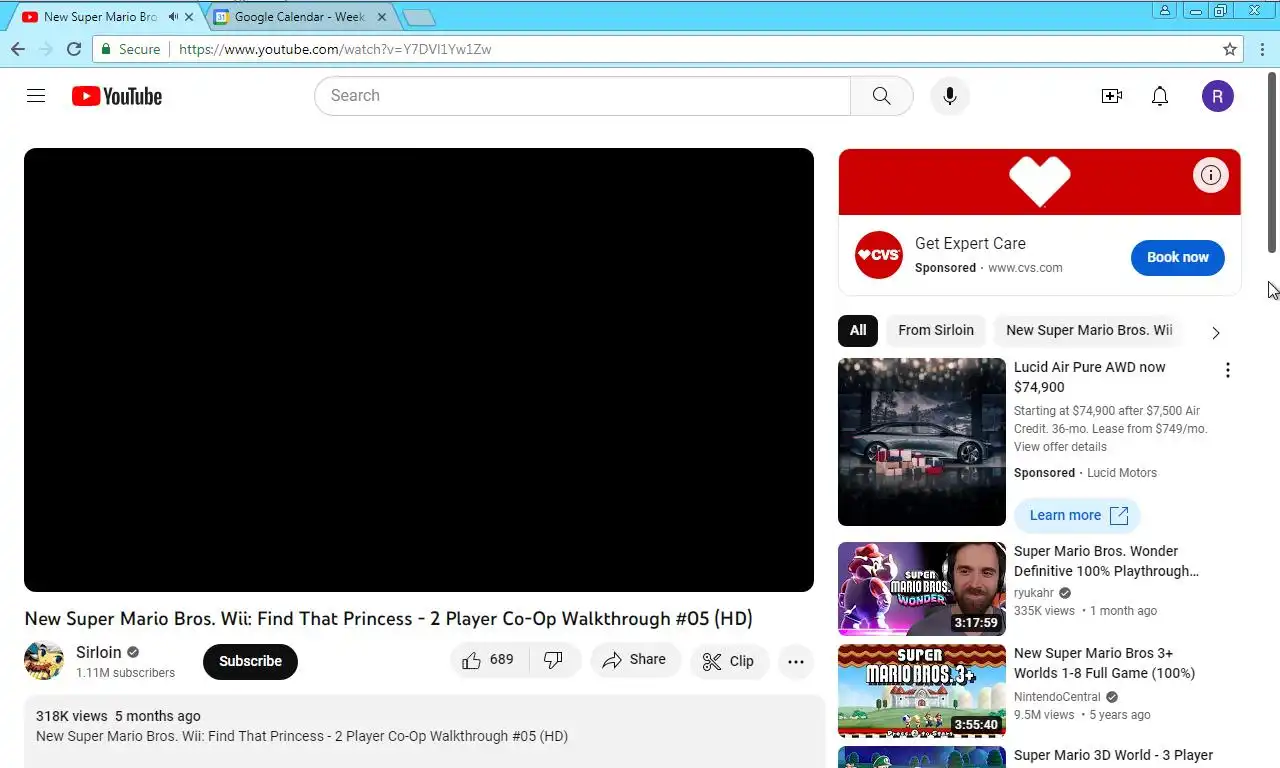Image resolution: width=1280 pixels, height=768 pixels.
Task: Bookmark this page with the star
Action: click(1230, 49)
